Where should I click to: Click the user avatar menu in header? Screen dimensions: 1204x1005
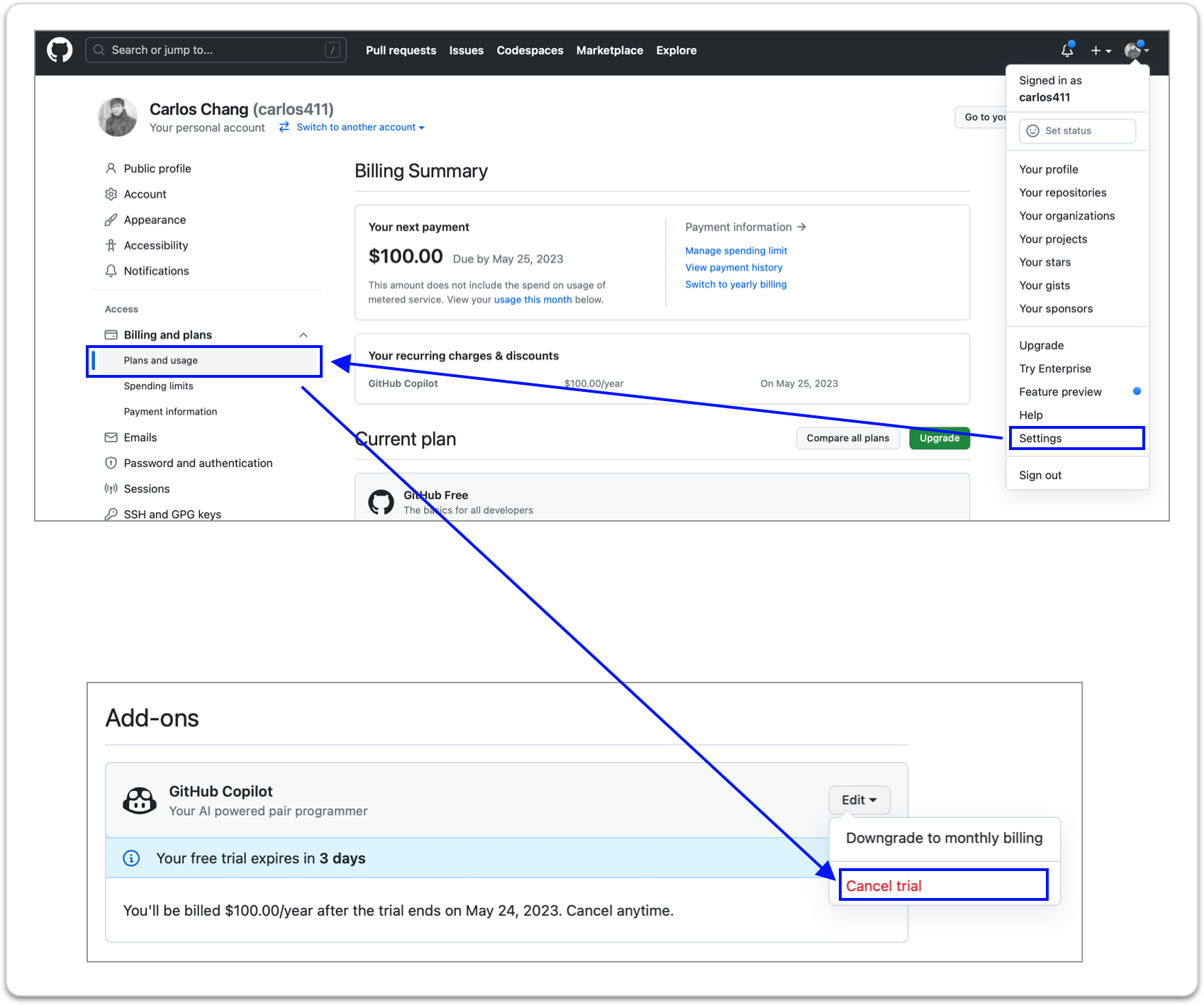click(x=1136, y=50)
